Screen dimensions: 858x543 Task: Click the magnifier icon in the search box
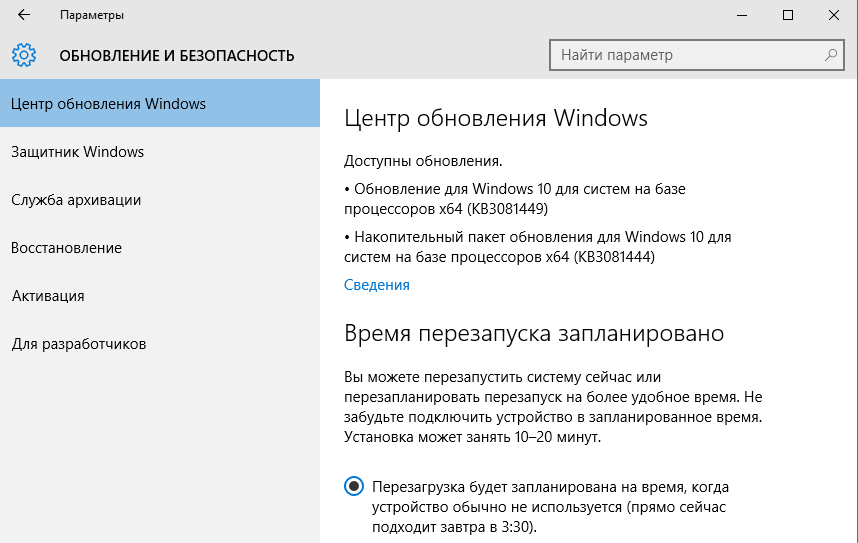coord(830,55)
